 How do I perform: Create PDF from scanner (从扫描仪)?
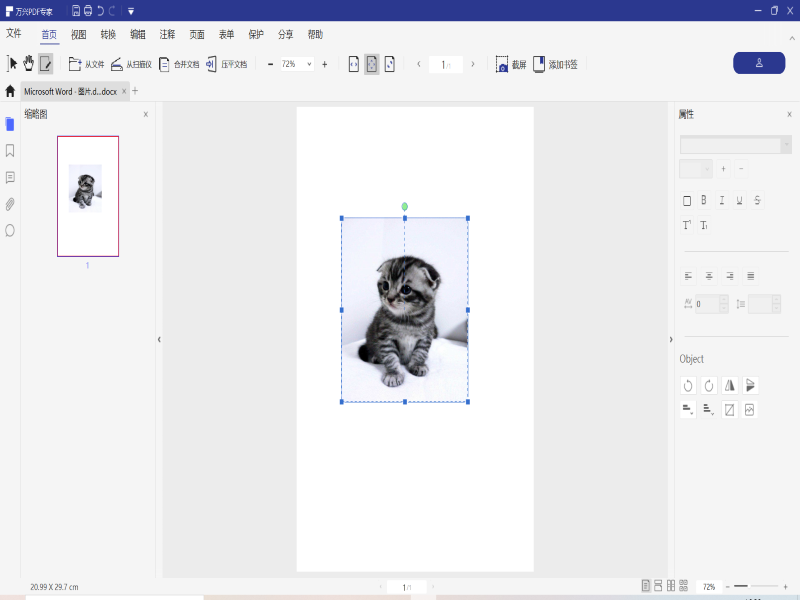point(132,64)
